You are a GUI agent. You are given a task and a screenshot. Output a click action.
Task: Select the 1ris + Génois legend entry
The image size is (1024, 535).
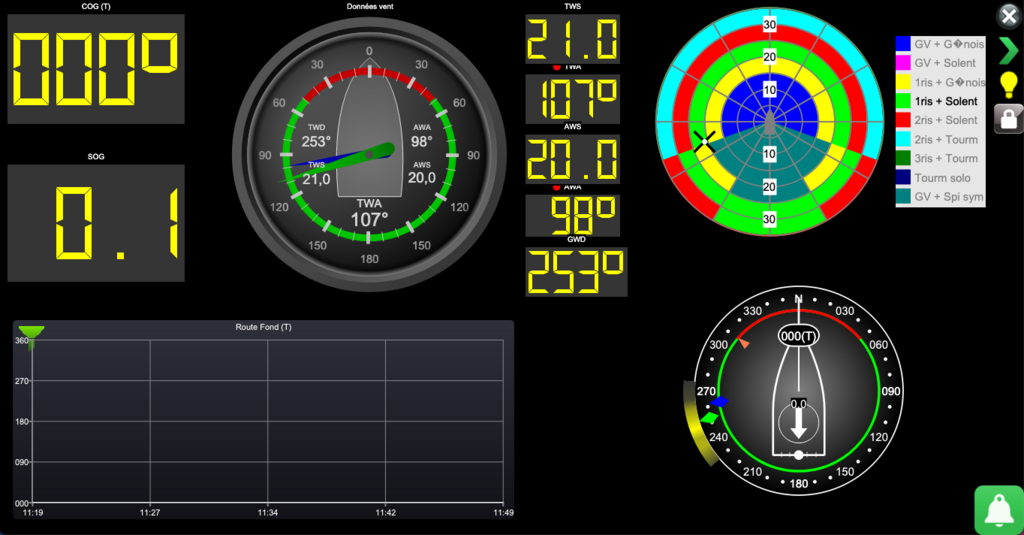click(x=940, y=82)
